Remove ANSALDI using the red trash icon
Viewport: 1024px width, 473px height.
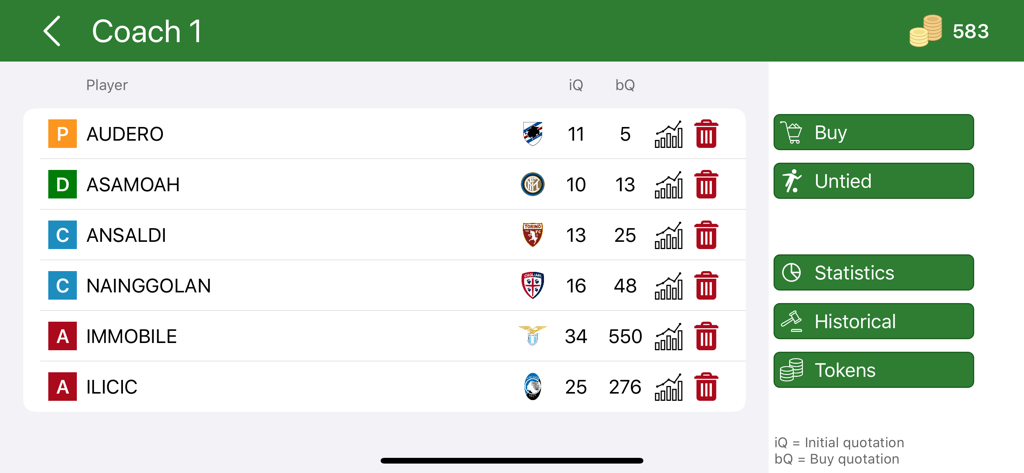(706, 236)
